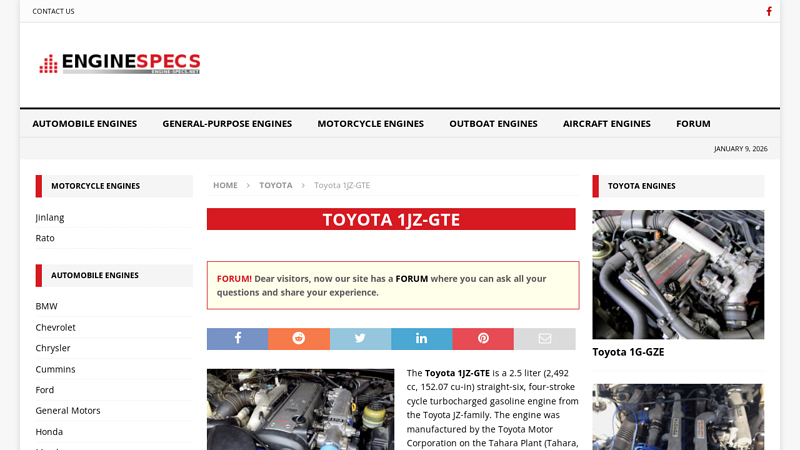Click the January 9, 2026 date
The height and width of the screenshot is (450, 800).
(740, 148)
